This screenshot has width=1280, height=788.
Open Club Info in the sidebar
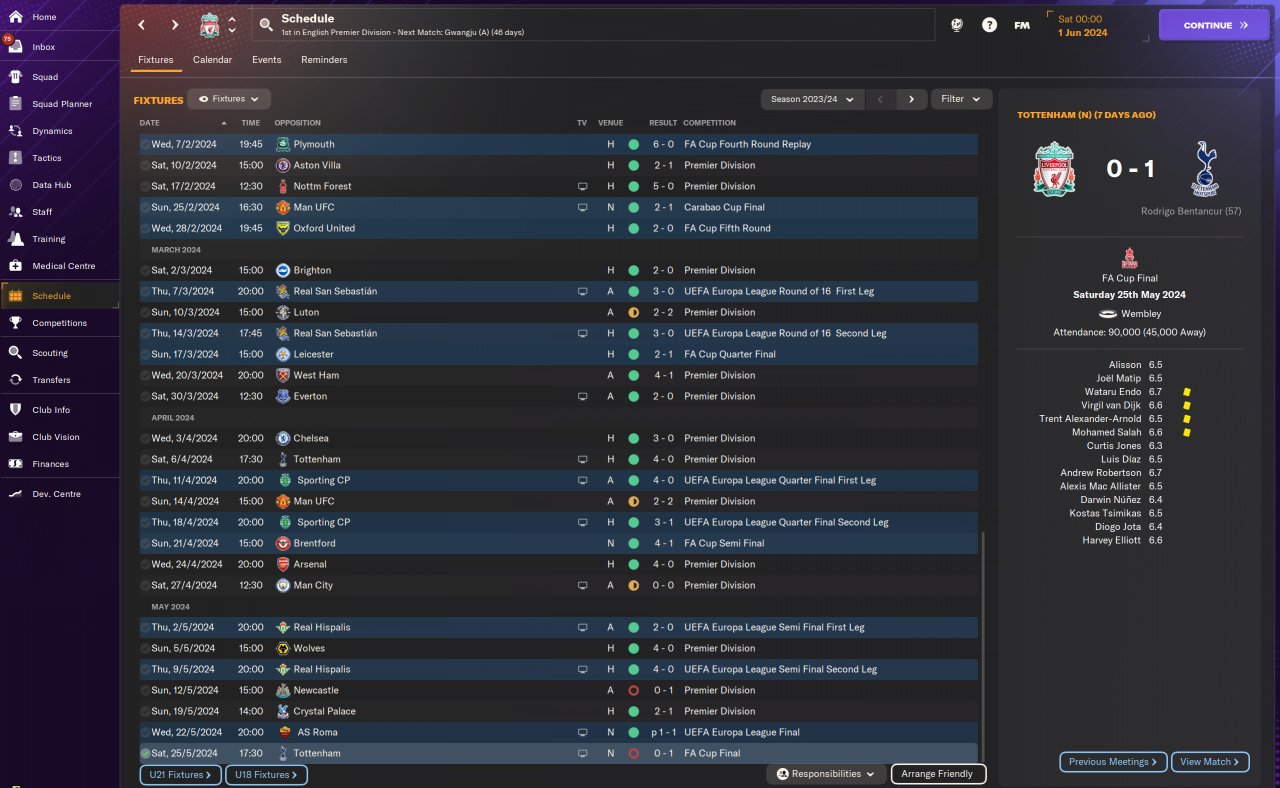coord(51,410)
